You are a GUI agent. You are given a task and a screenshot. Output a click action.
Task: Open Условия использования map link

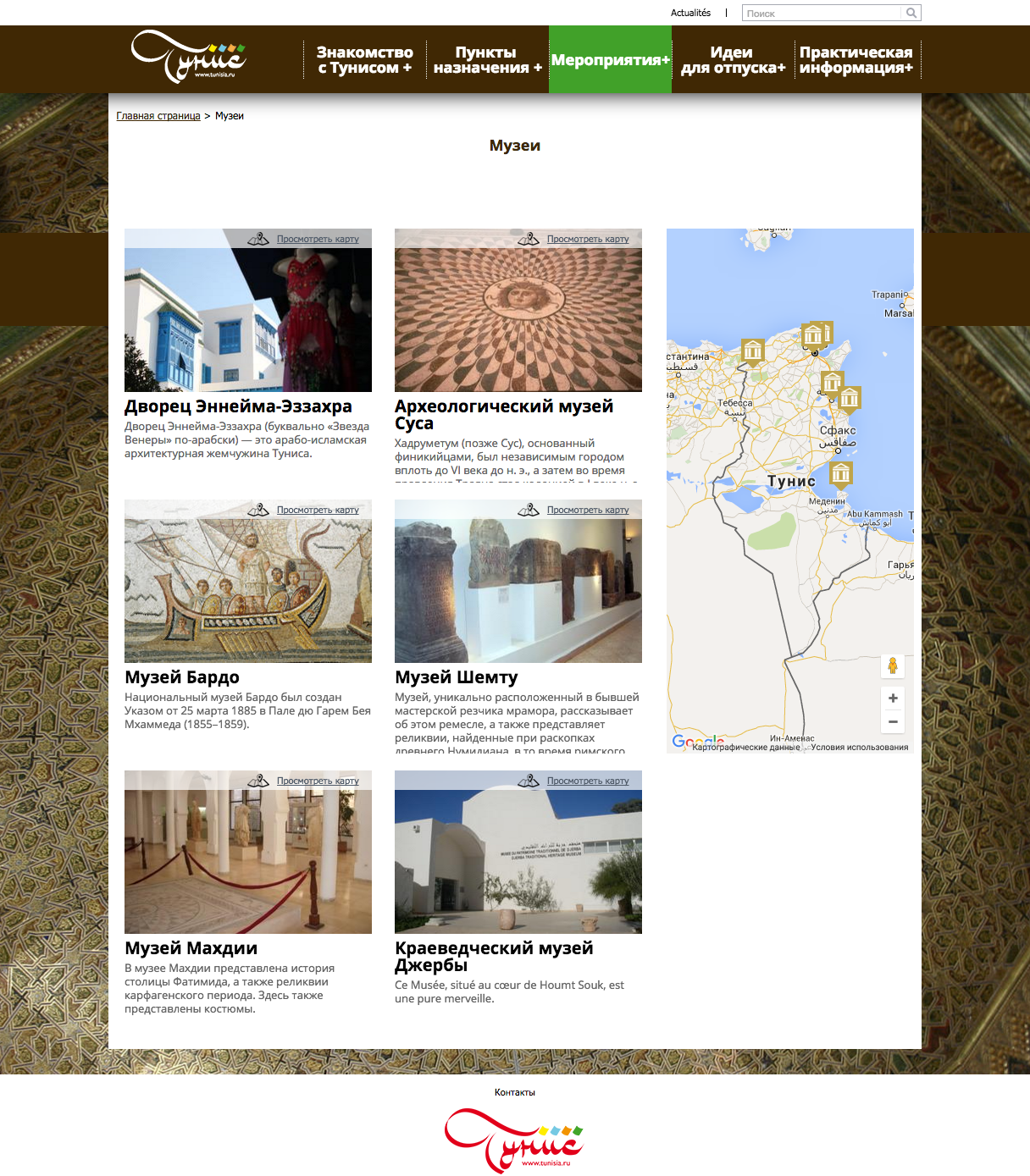click(859, 747)
